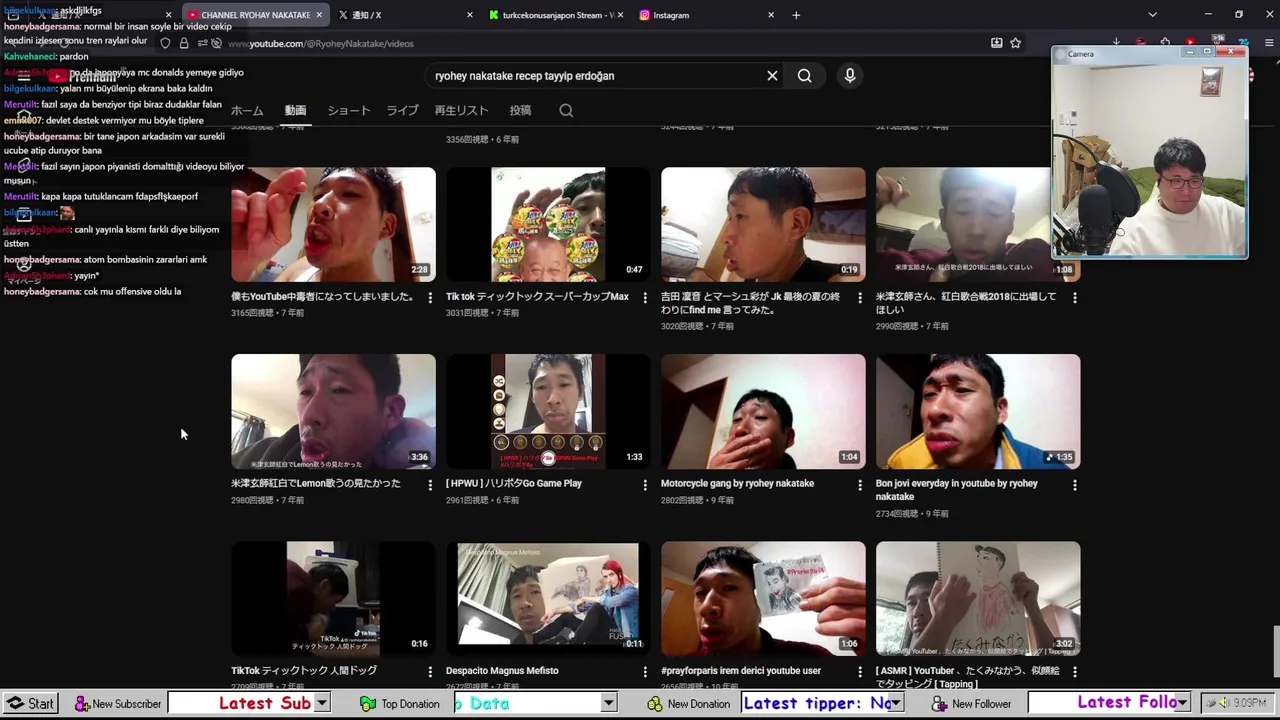Open the #prayforparis video thumbnail
This screenshot has width=1280, height=720.
coord(763,598)
